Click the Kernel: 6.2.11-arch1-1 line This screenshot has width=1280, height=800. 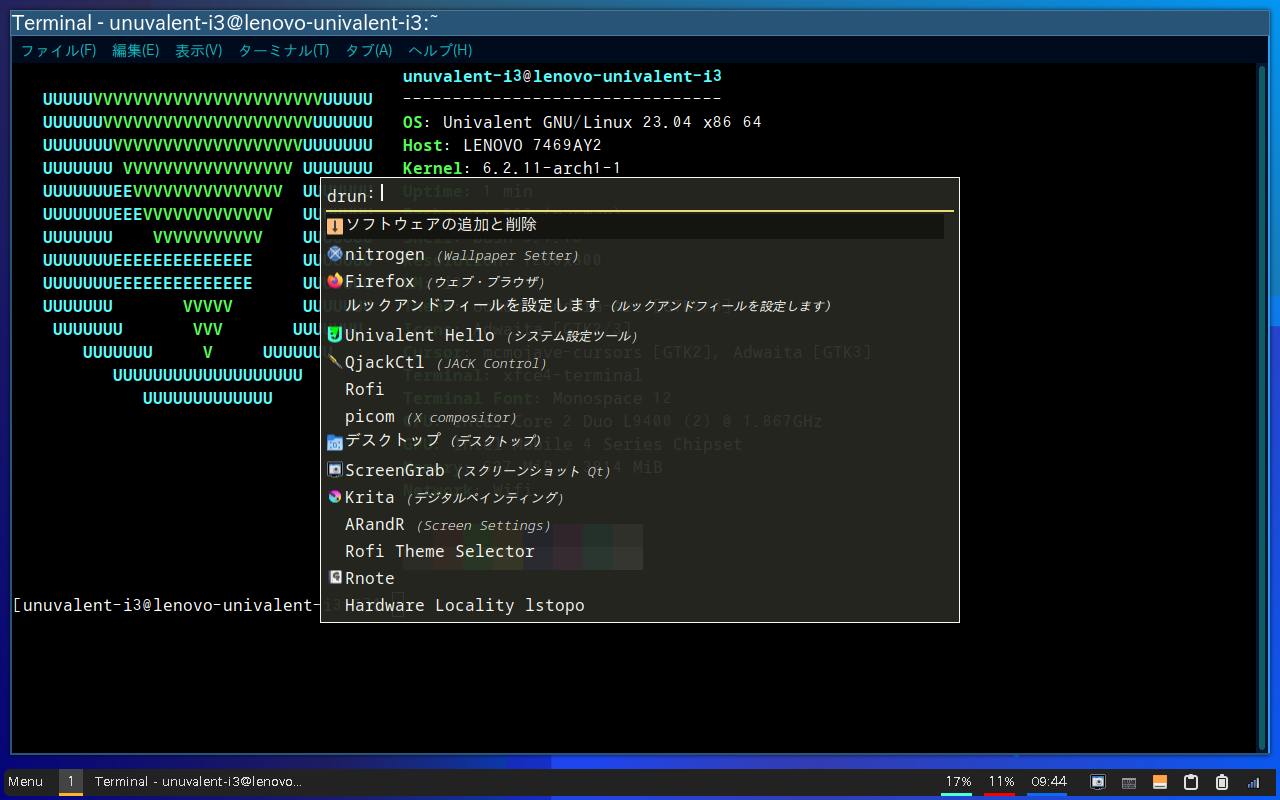(x=512, y=168)
